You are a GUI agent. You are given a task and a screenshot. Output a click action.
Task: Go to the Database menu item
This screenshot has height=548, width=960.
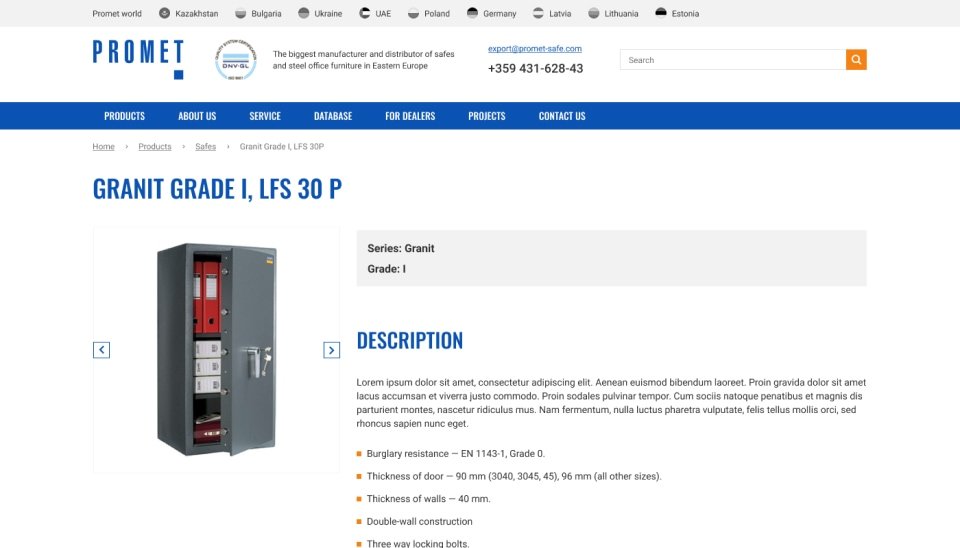(333, 116)
